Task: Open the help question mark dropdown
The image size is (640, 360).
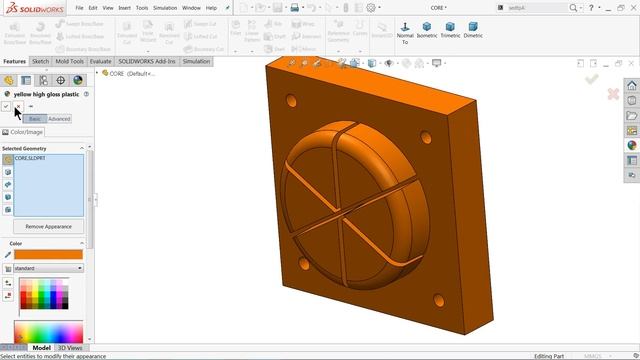Action: pyautogui.click(x=599, y=8)
